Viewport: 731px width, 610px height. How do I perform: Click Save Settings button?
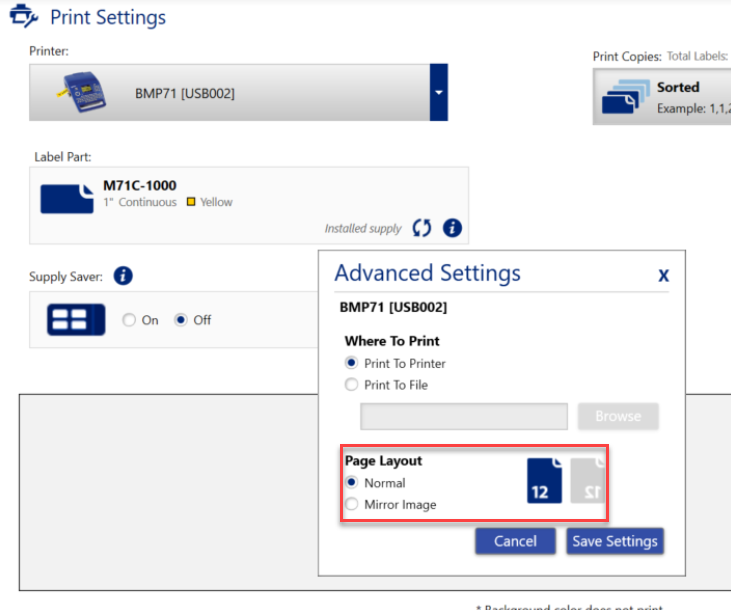(x=614, y=541)
